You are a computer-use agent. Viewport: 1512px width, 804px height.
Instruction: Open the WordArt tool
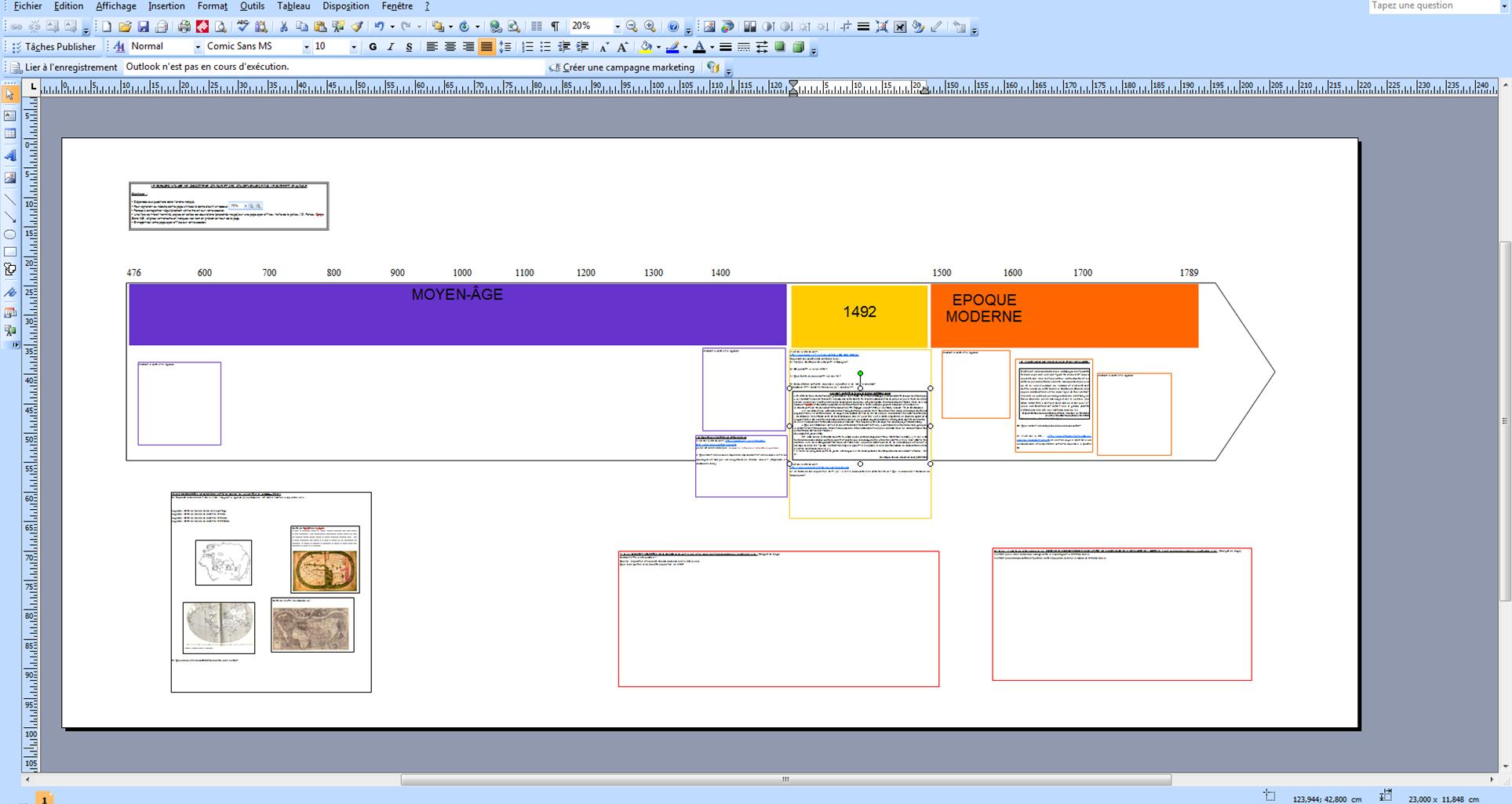click(10, 156)
